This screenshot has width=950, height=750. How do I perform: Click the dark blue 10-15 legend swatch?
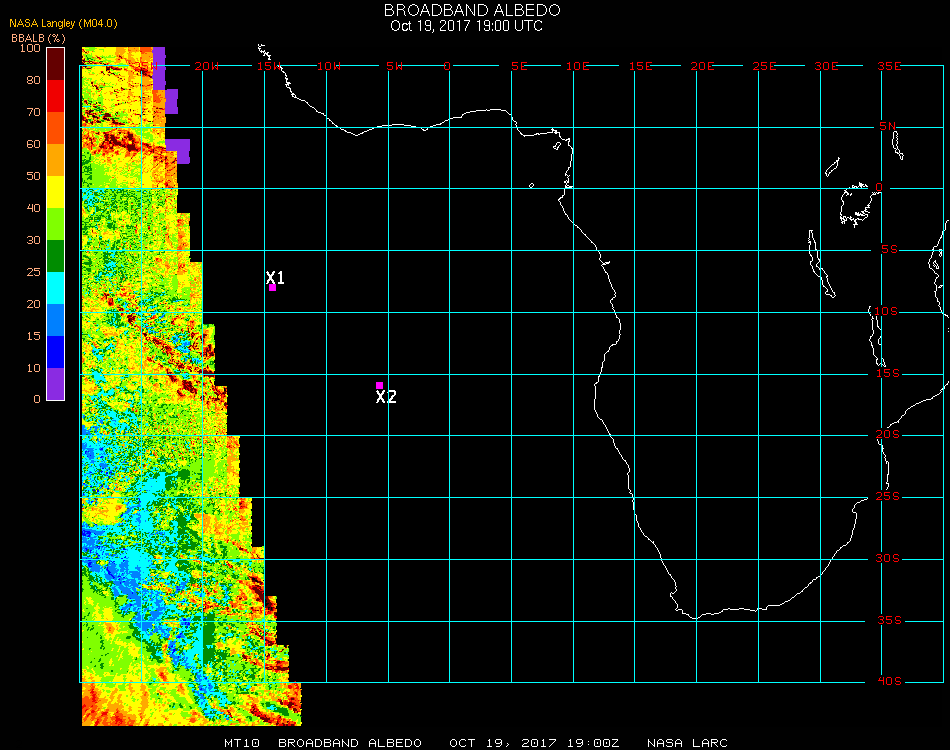click(x=55, y=352)
